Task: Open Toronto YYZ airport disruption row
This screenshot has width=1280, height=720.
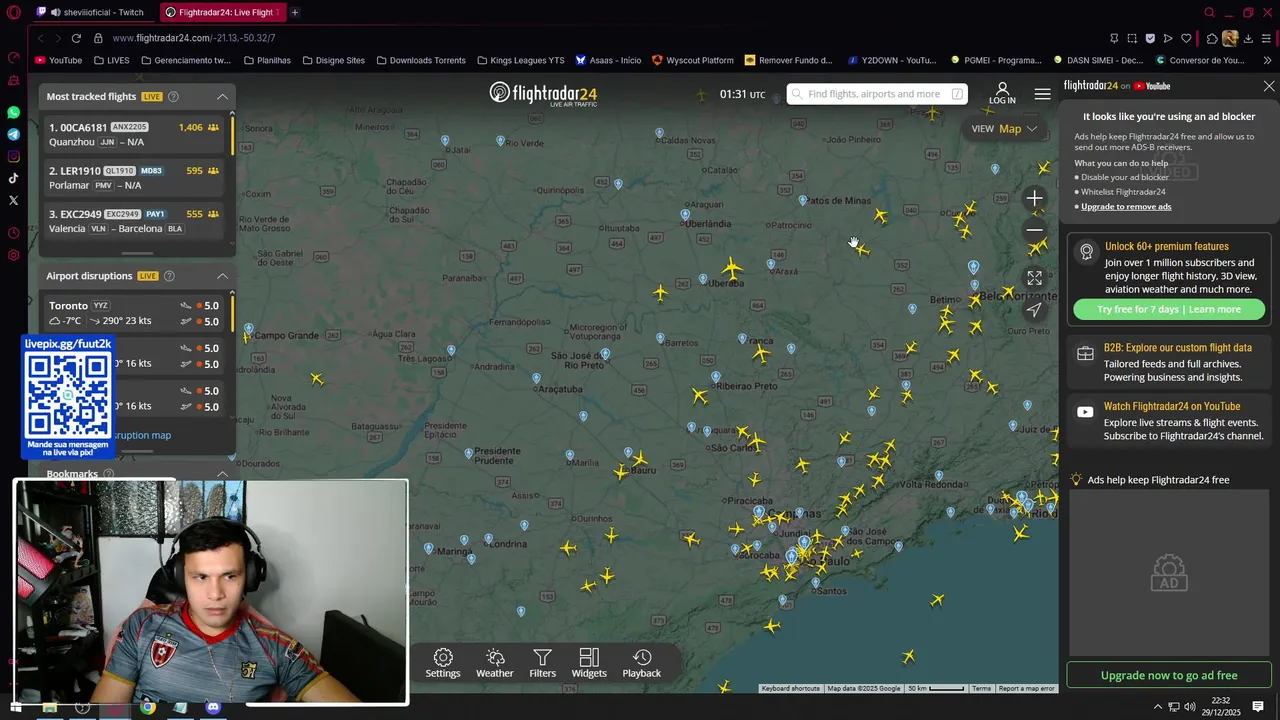Action: (x=135, y=313)
